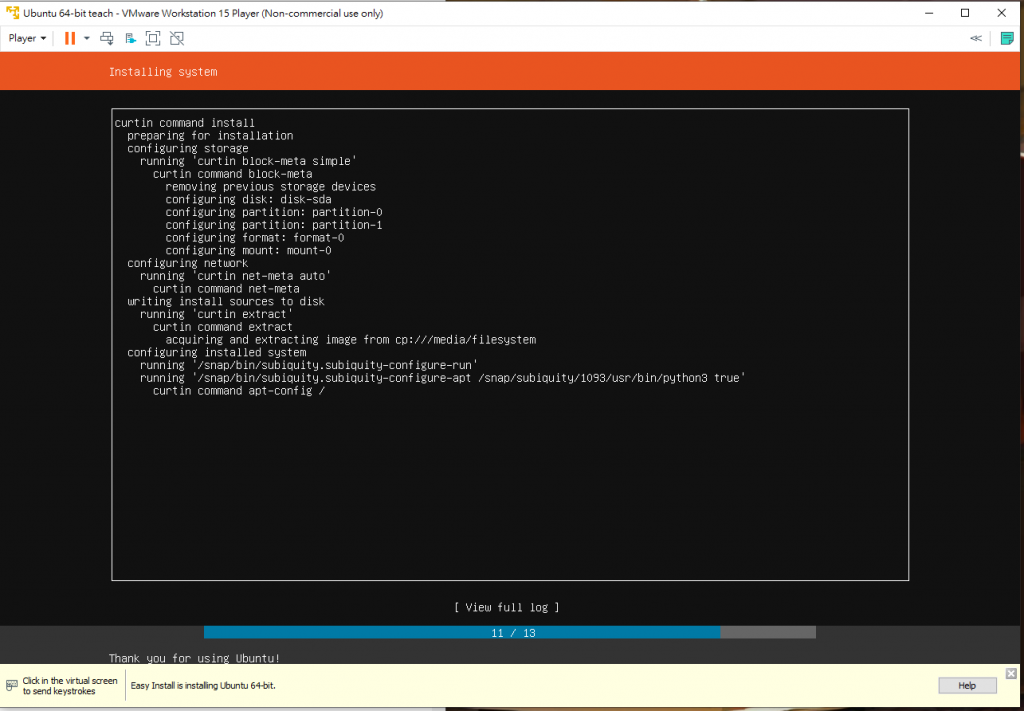
Task: Click 'configuring network' log line
Action: (188, 263)
